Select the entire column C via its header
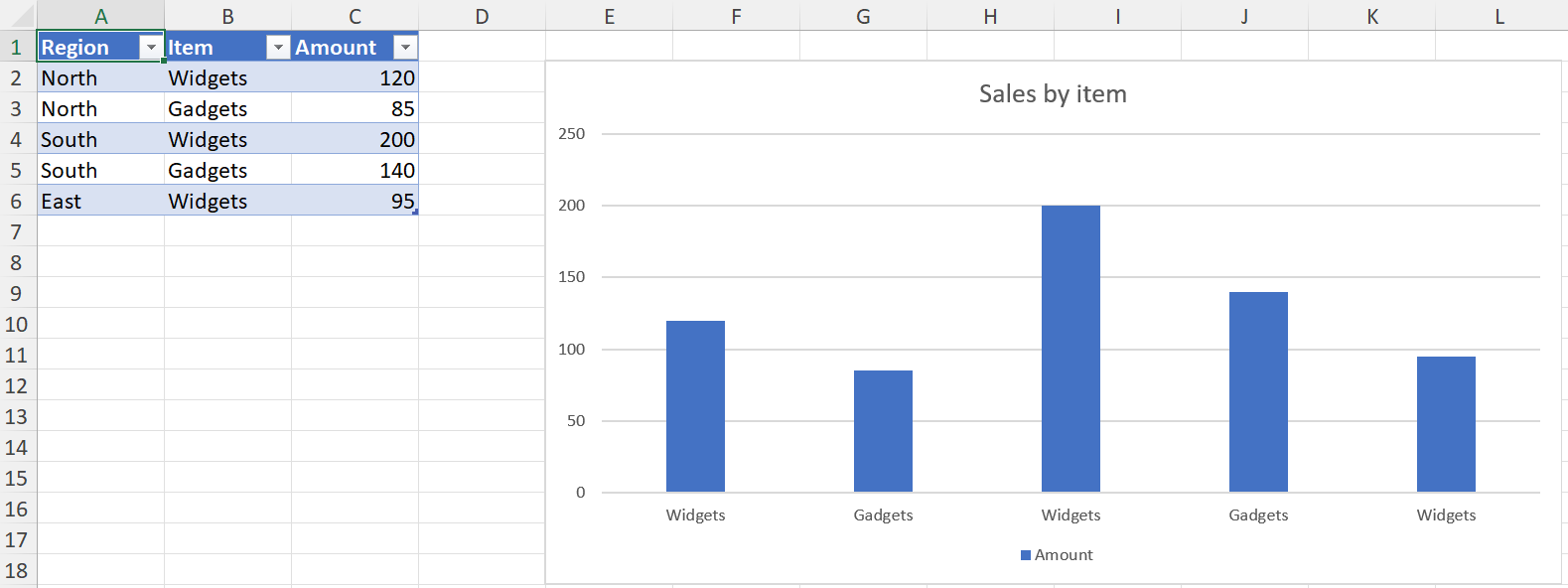This screenshot has height=588, width=1568. click(355, 16)
